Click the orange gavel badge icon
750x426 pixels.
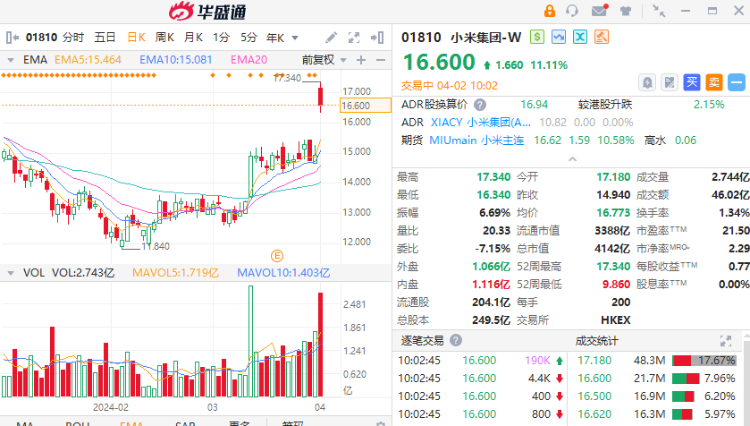pos(602,37)
